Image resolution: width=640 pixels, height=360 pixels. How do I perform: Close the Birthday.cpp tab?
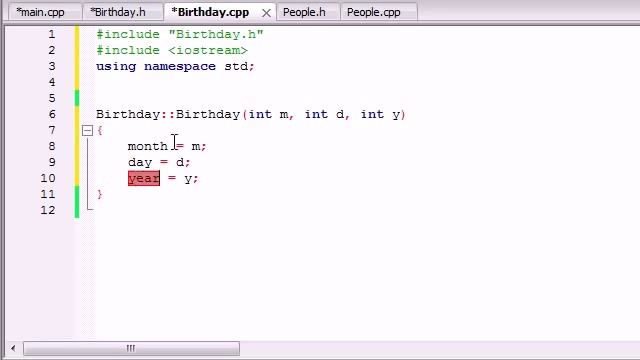[266, 13]
